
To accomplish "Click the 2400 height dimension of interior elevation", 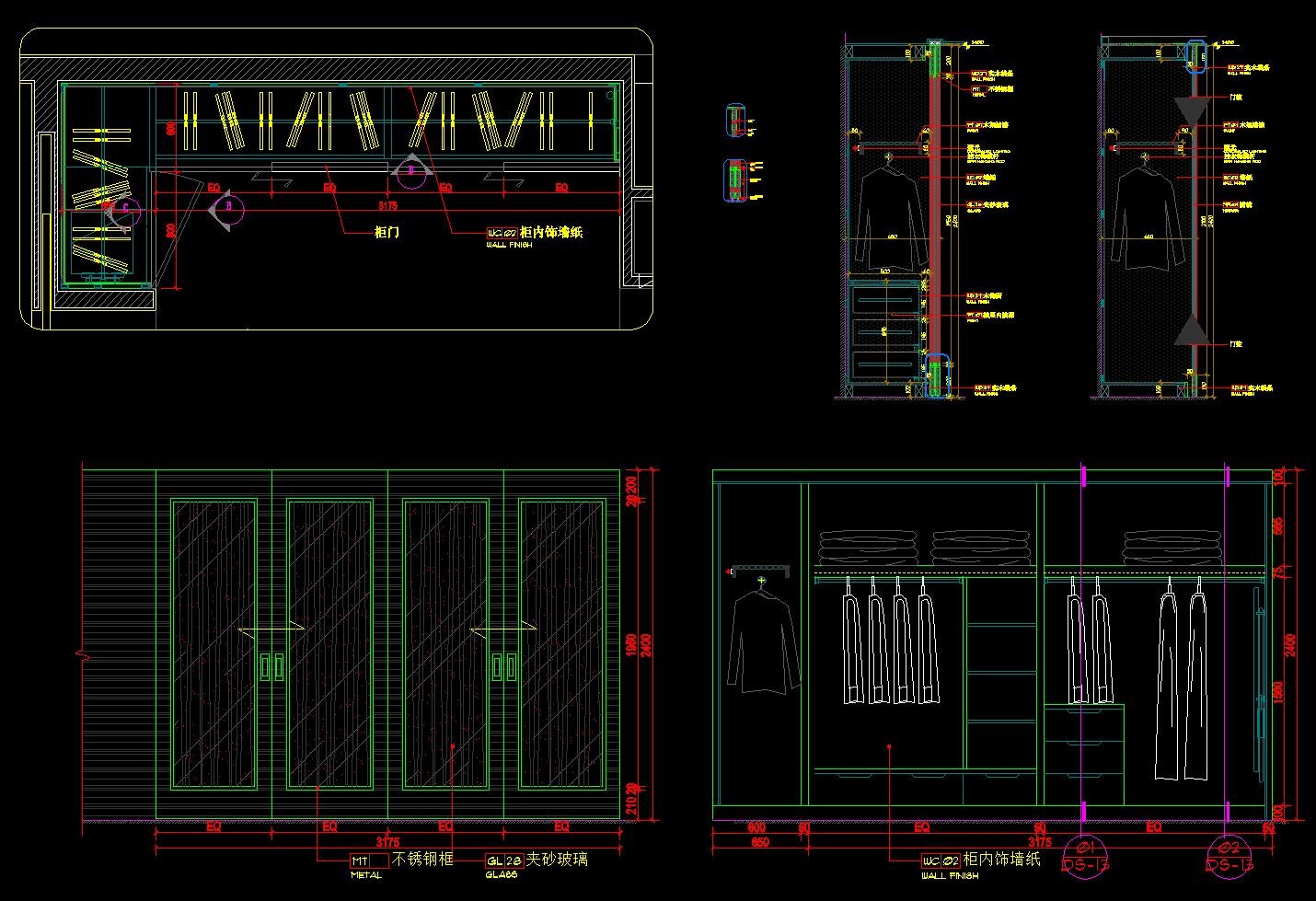I will click(1290, 644).
